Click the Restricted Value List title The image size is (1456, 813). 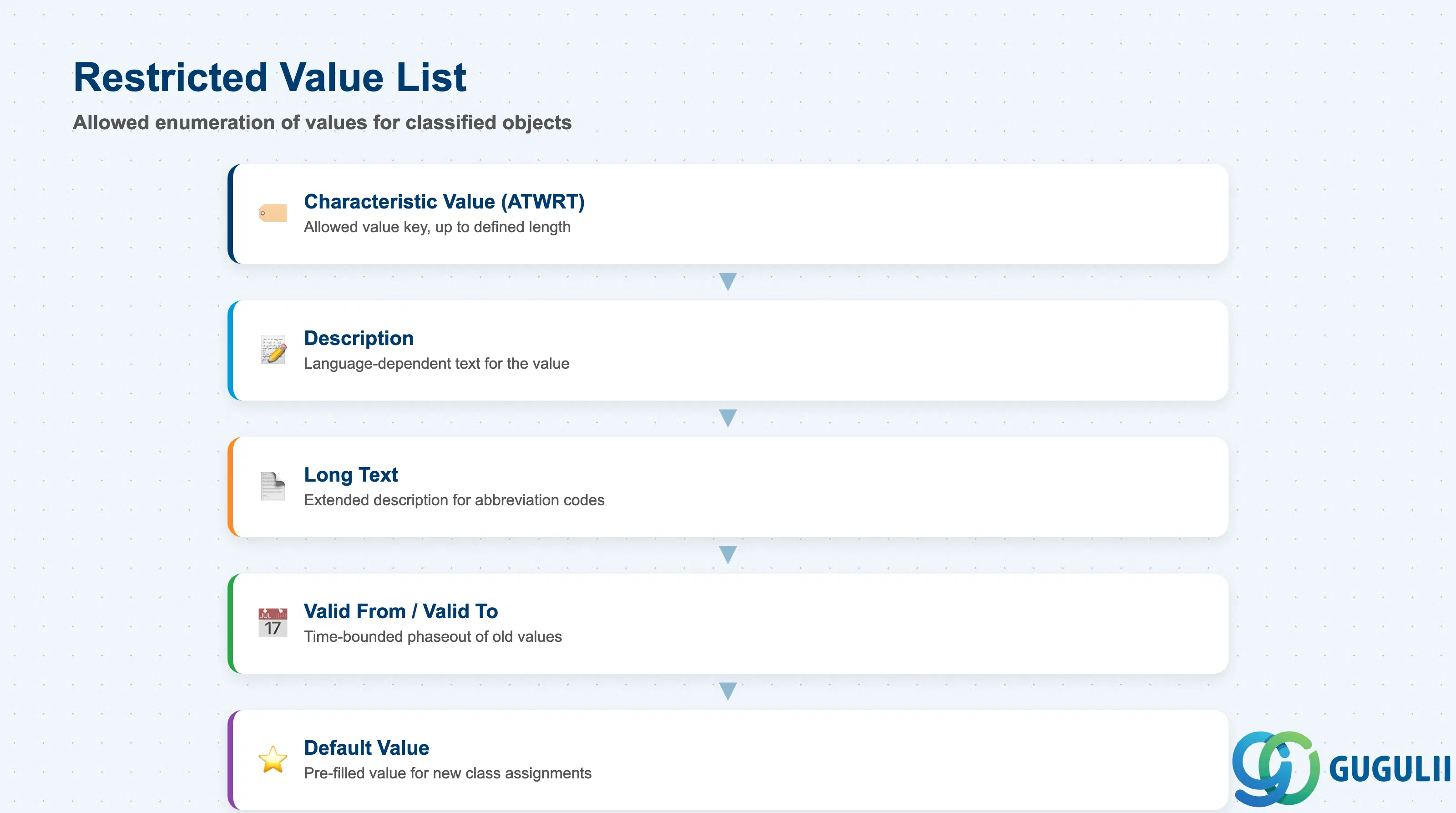[x=270, y=77]
